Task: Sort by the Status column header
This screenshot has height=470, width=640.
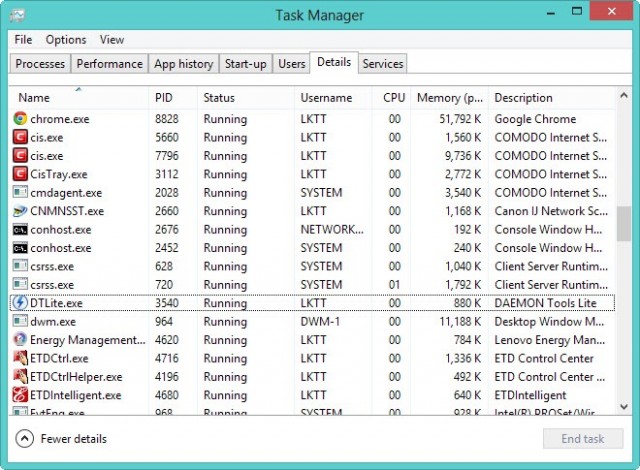Action: 246,98
